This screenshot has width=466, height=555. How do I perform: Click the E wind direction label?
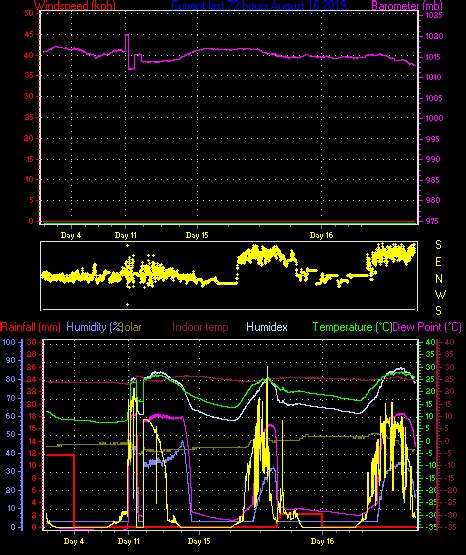coord(438,262)
